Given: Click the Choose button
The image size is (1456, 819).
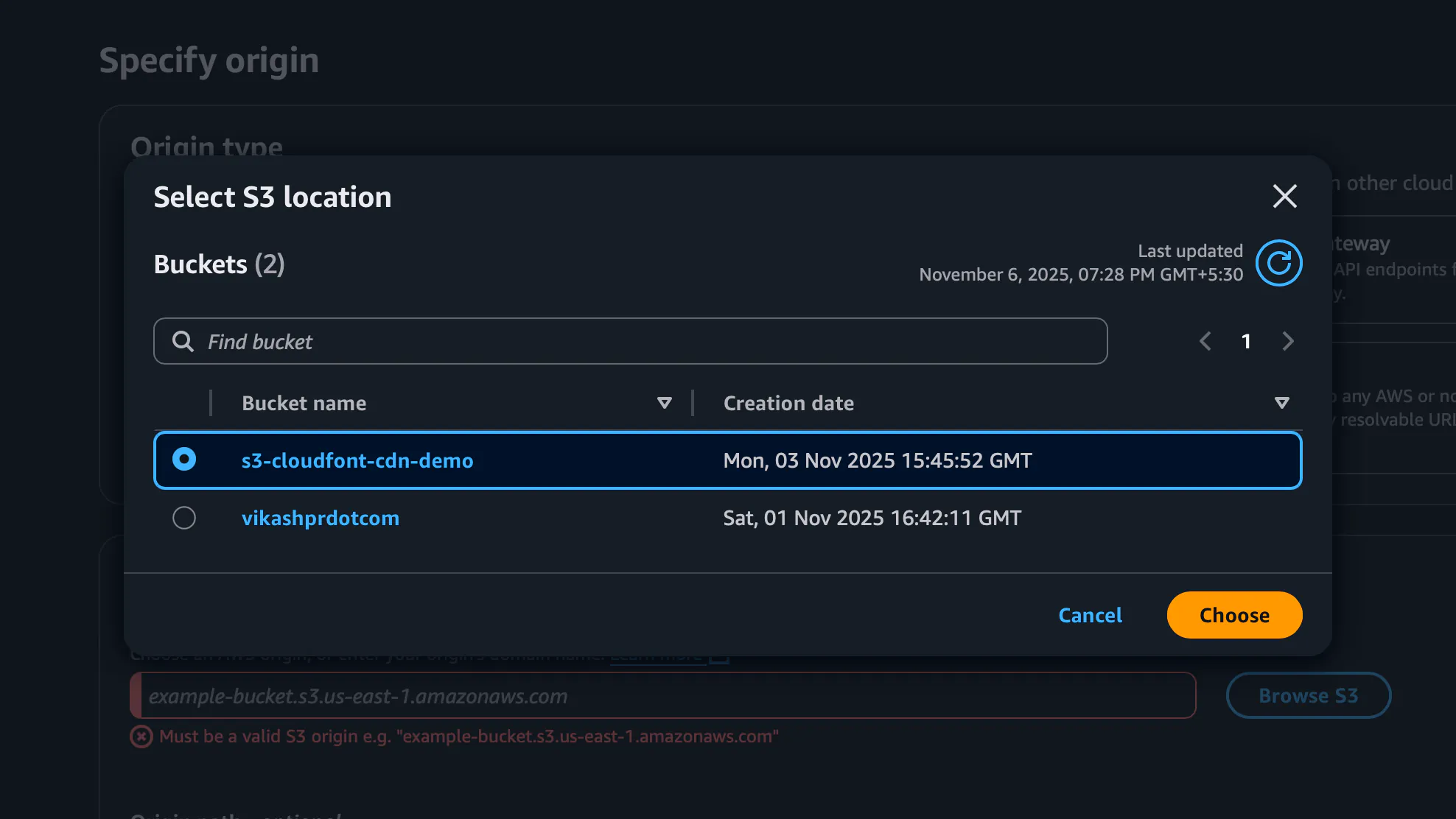Looking at the screenshot, I should point(1234,615).
